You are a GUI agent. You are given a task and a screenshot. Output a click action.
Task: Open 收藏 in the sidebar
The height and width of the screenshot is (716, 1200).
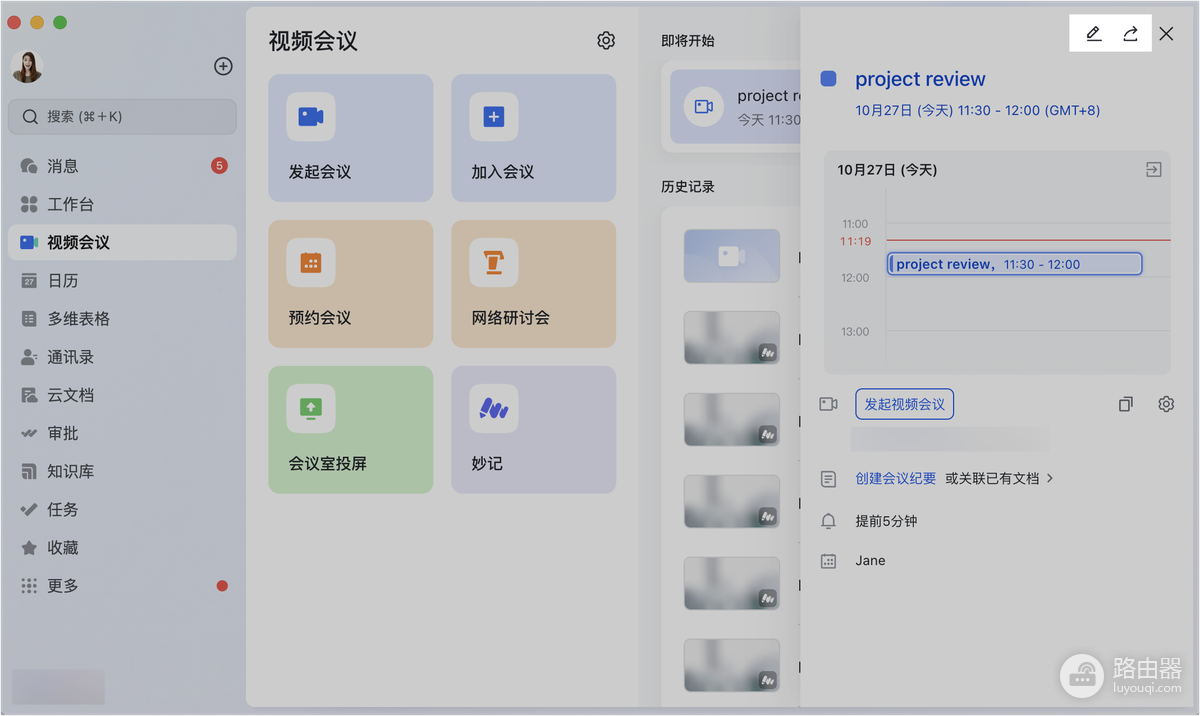[122, 548]
